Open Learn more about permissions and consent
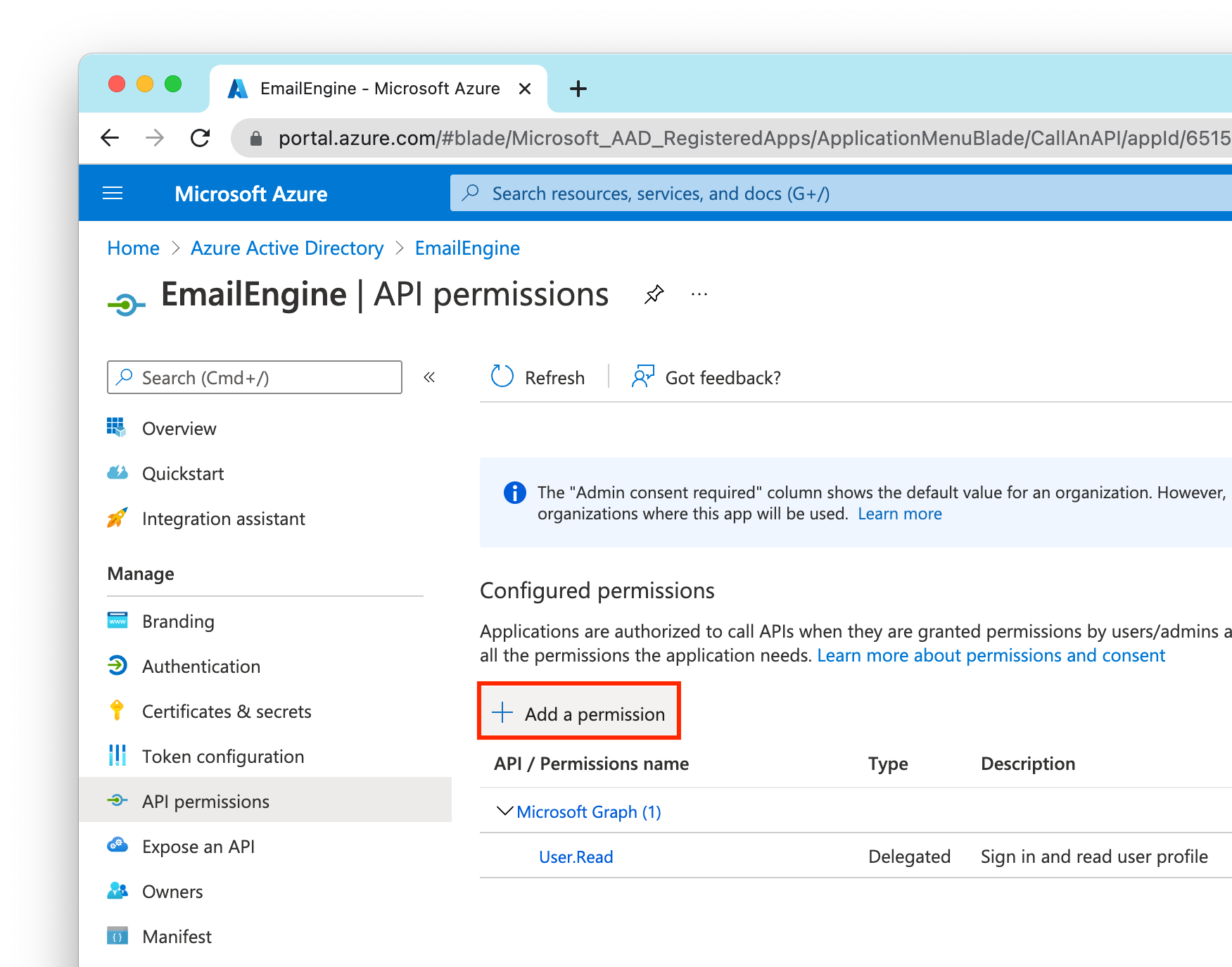The image size is (1232, 967). click(x=991, y=655)
